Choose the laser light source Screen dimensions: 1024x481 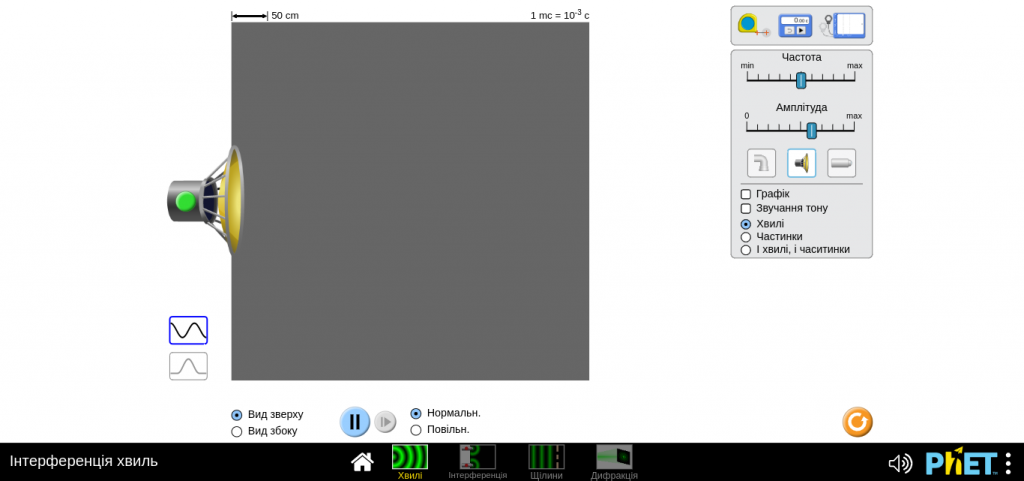pyautogui.click(x=842, y=163)
